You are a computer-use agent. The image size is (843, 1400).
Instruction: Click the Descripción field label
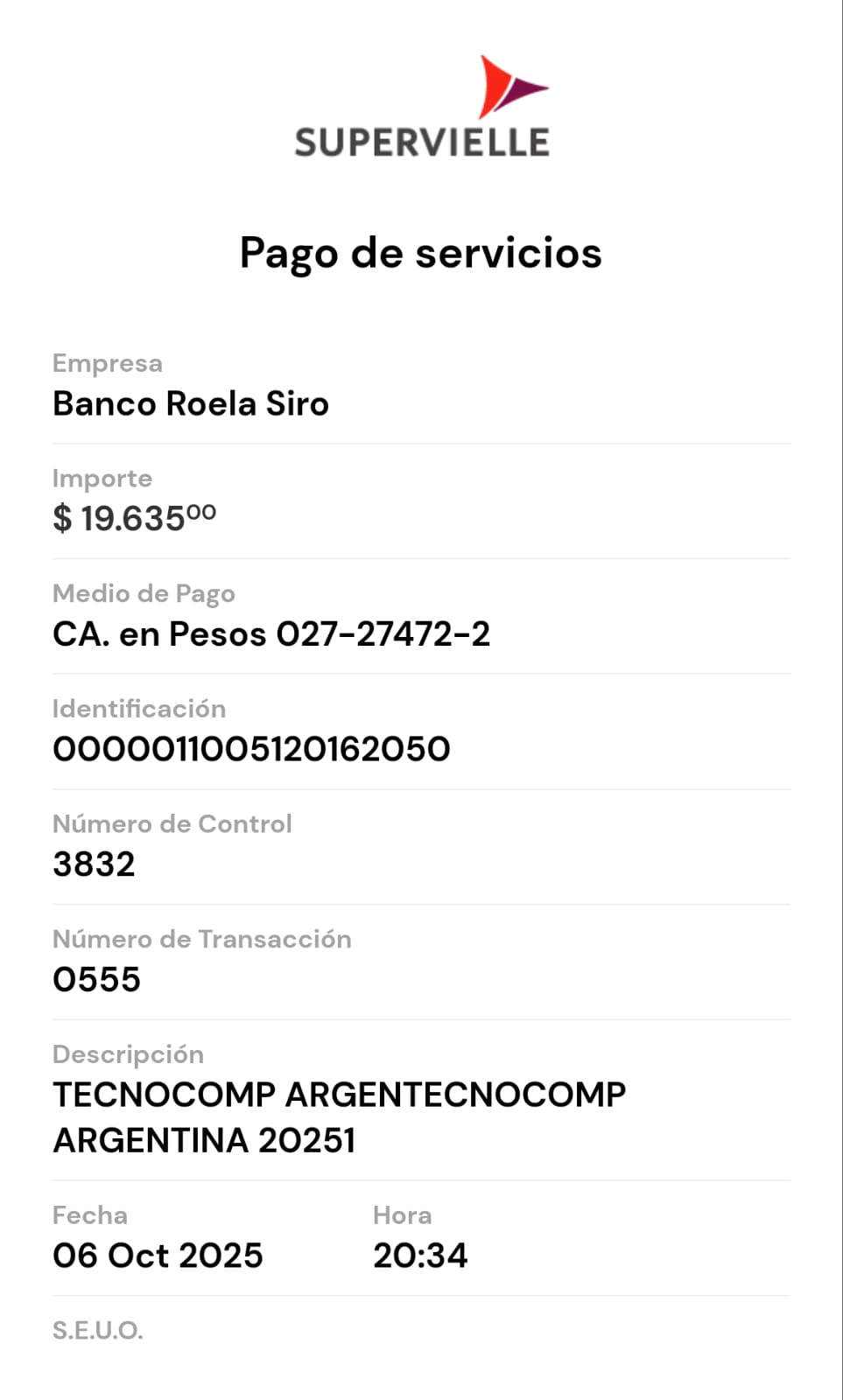pyautogui.click(x=128, y=1054)
